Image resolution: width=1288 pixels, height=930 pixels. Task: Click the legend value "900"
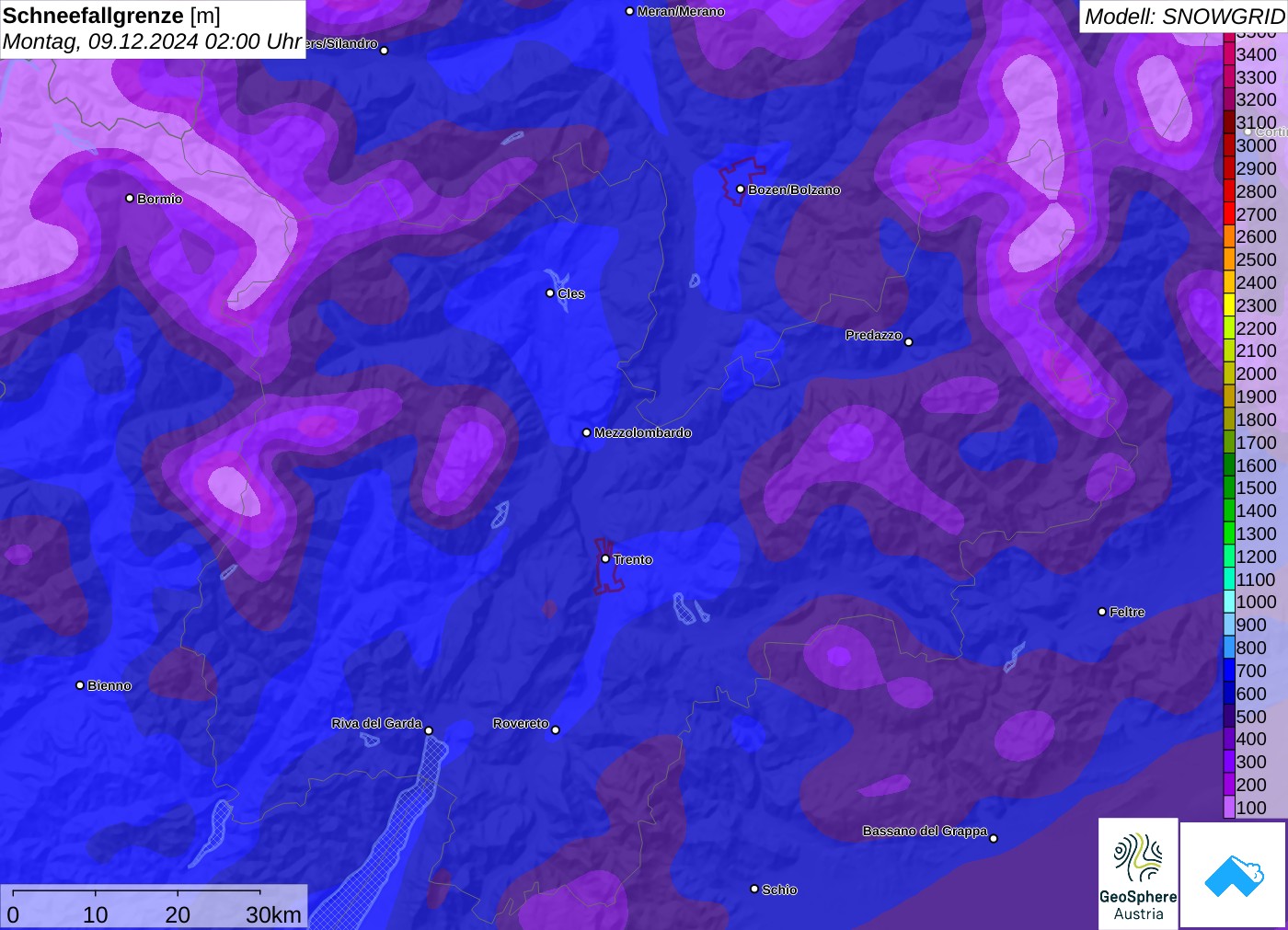pos(1251,625)
